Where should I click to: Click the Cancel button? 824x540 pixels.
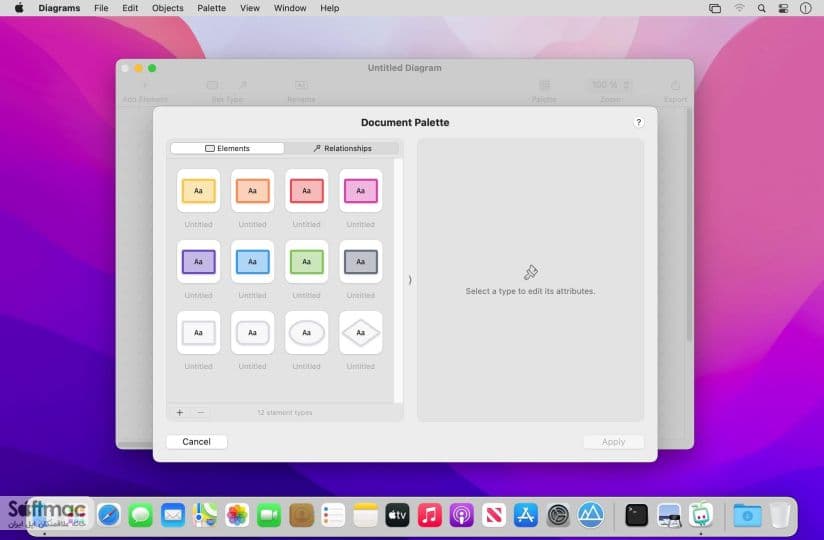197,442
